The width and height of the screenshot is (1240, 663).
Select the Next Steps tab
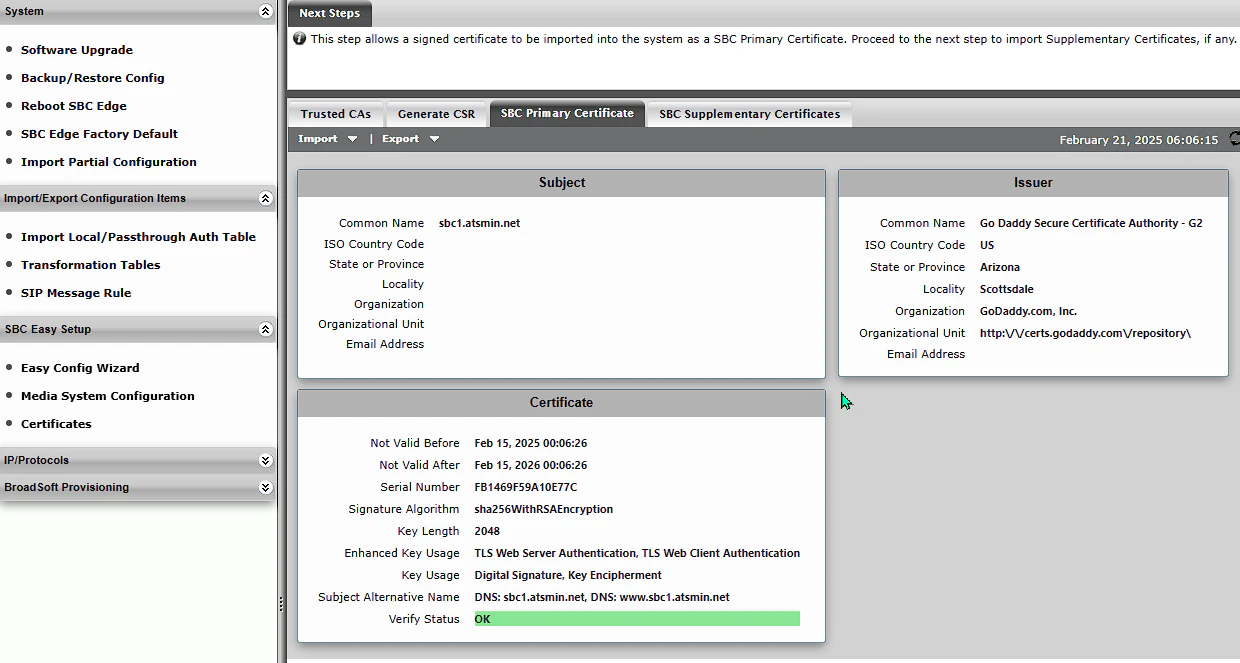point(330,13)
